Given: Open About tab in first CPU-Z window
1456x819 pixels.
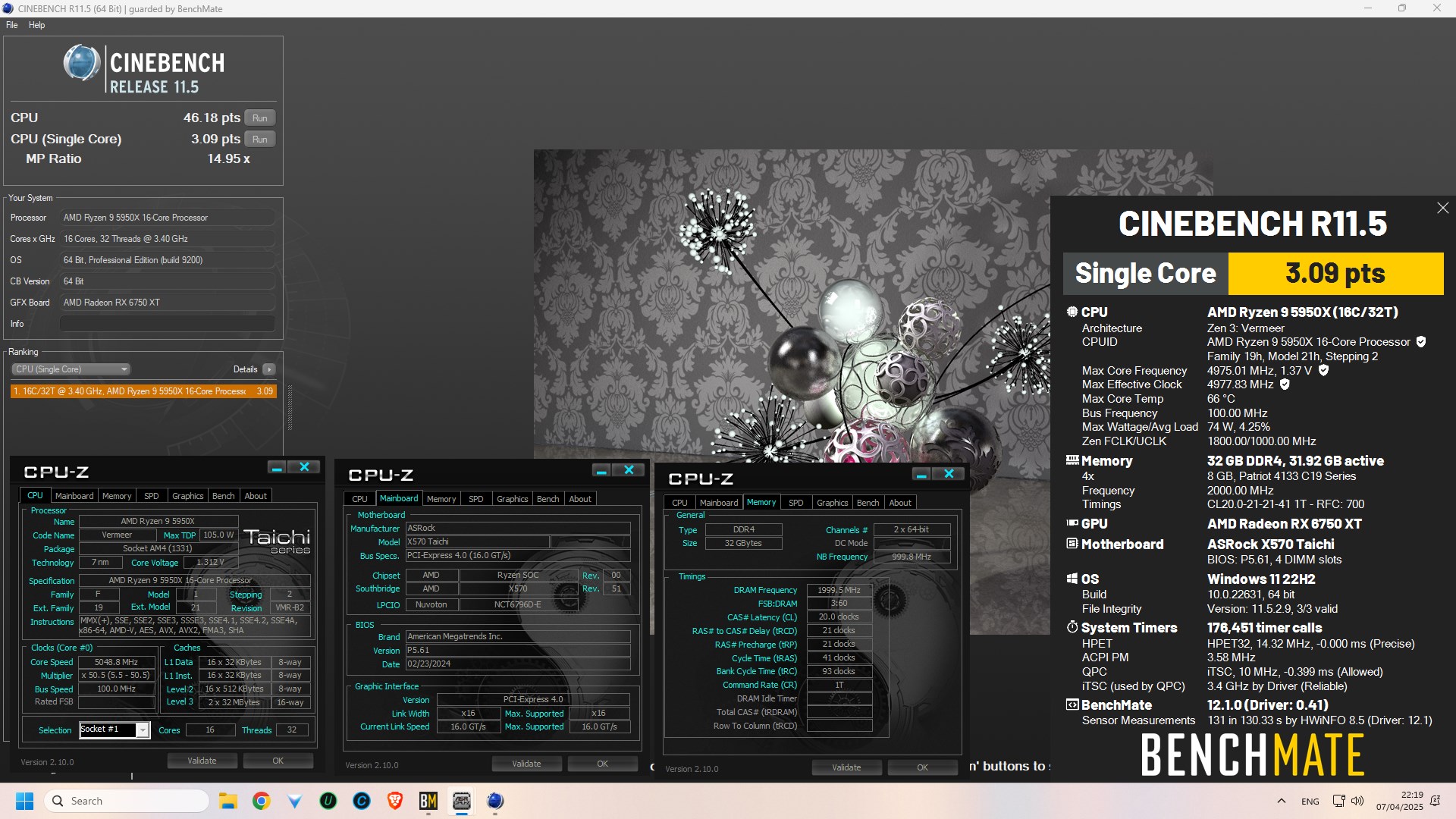Looking at the screenshot, I should pos(256,496).
